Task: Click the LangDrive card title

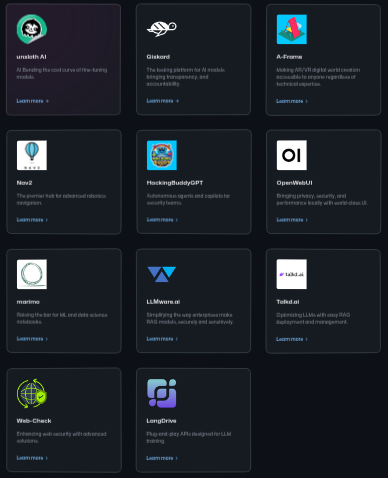Action: 161,421
